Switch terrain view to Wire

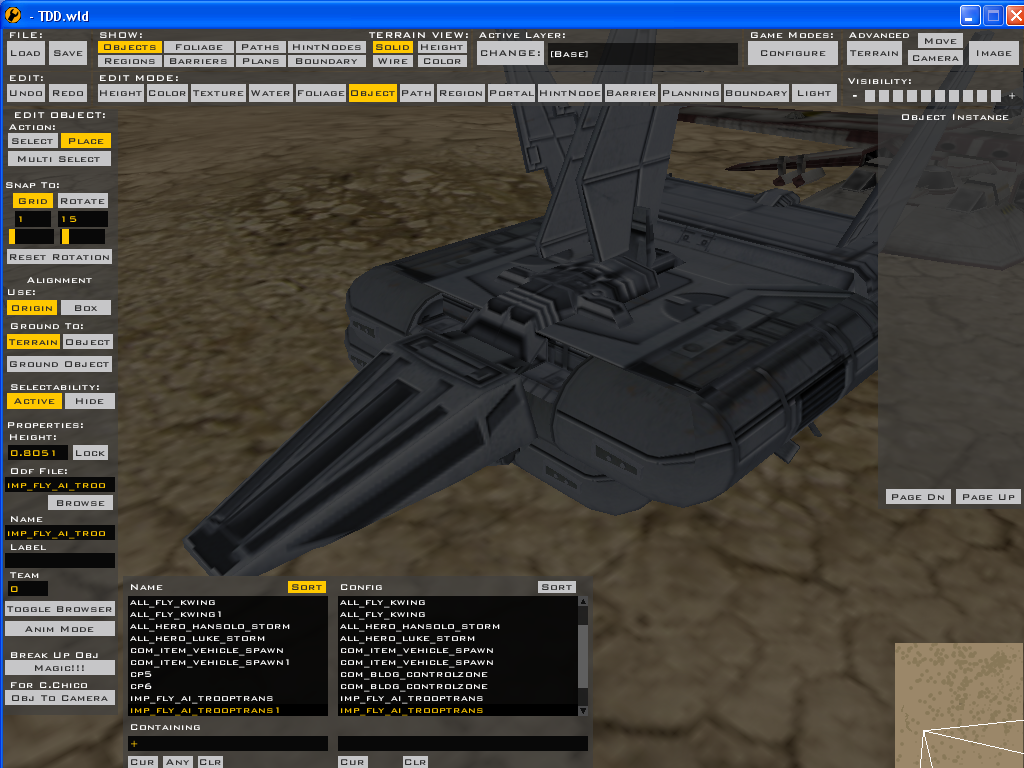tap(392, 60)
